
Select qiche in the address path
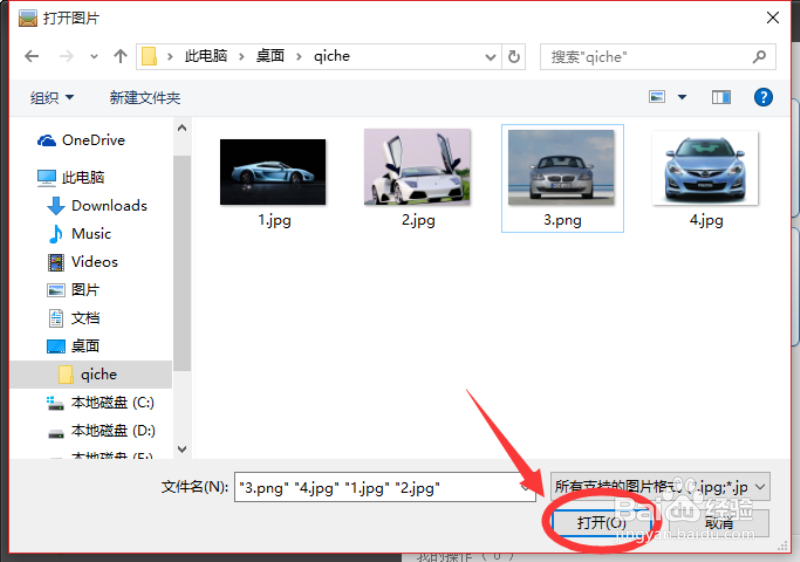click(x=332, y=56)
